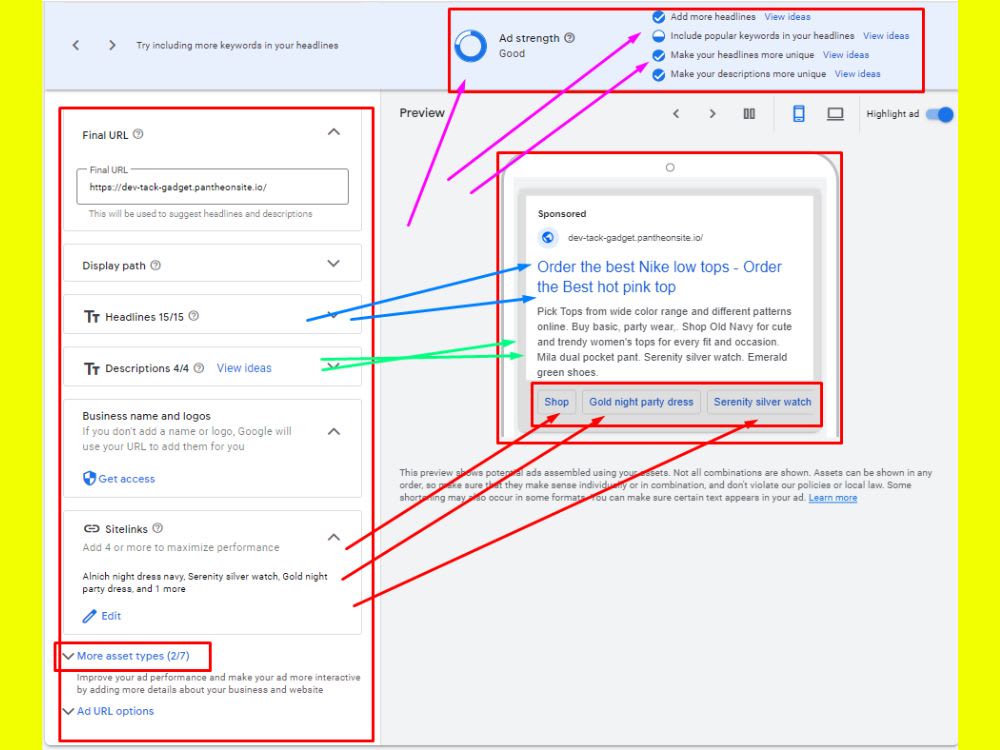Go to previous suggestion using the left arrow
This screenshot has width=1000, height=750.
pyautogui.click(x=76, y=45)
